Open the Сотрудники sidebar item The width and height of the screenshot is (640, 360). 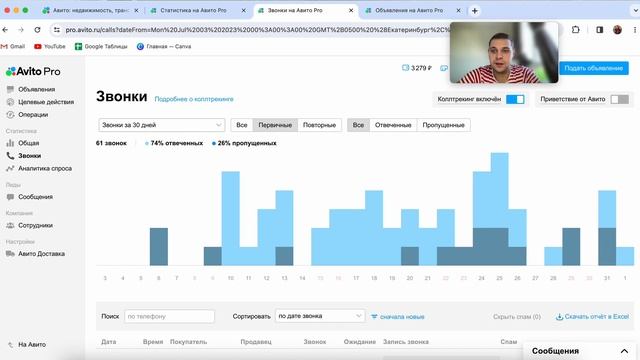coord(35,226)
